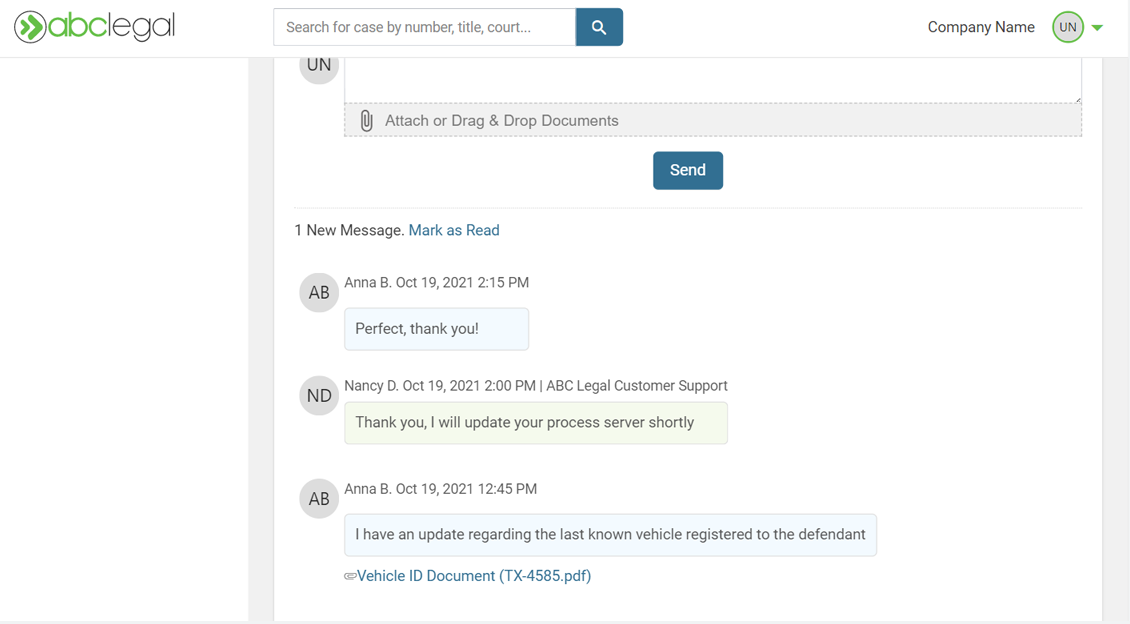The image size is (1130, 624).
Task: Click Nancy D.'s ND avatar
Action: [x=319, y=395]
